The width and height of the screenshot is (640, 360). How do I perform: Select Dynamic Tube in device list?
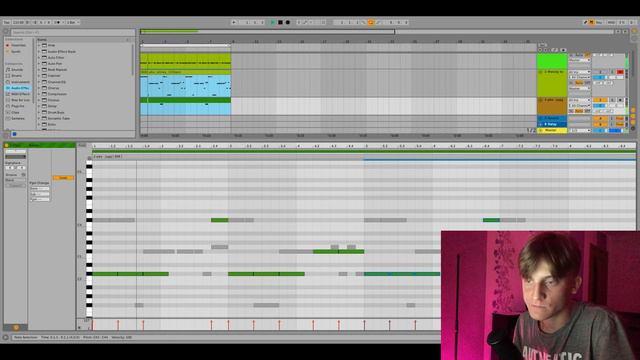pyautogui.click(x=58, y=118)
